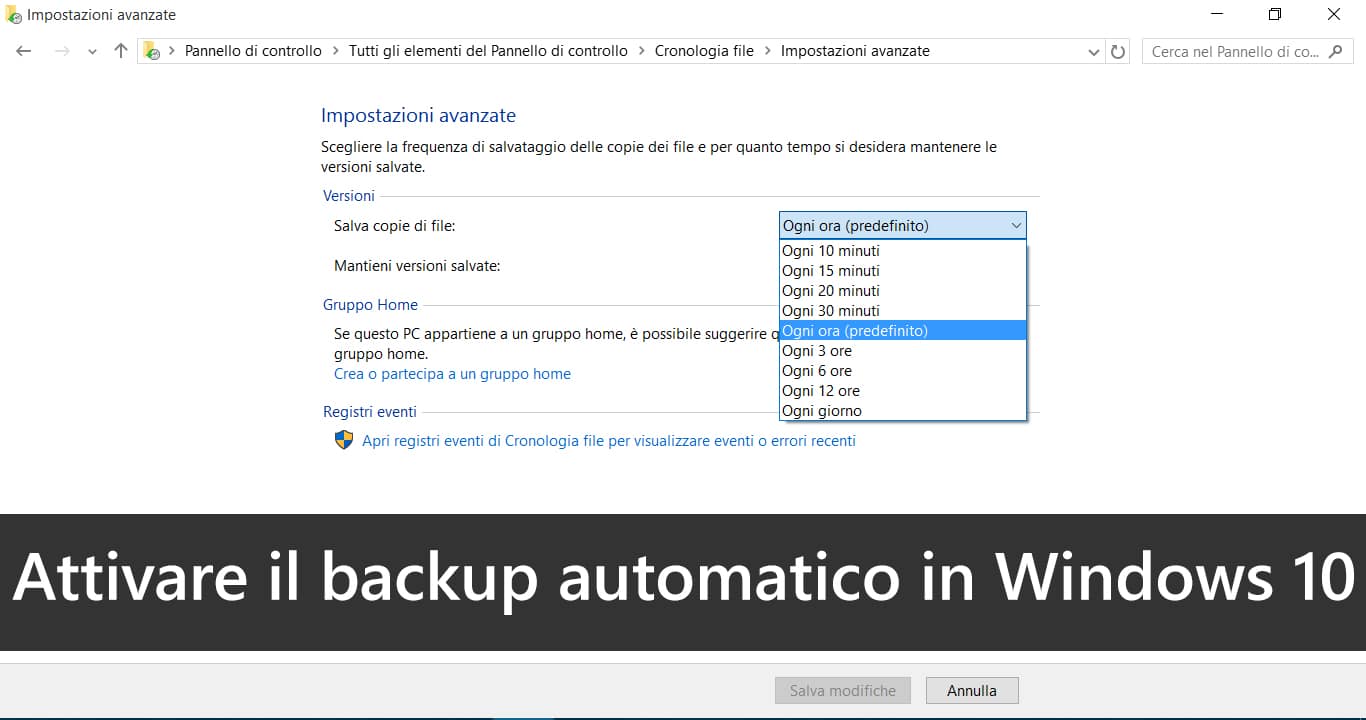
Task: Expand the chevron after Cronologia file breadcrumb
Action: 766,50
